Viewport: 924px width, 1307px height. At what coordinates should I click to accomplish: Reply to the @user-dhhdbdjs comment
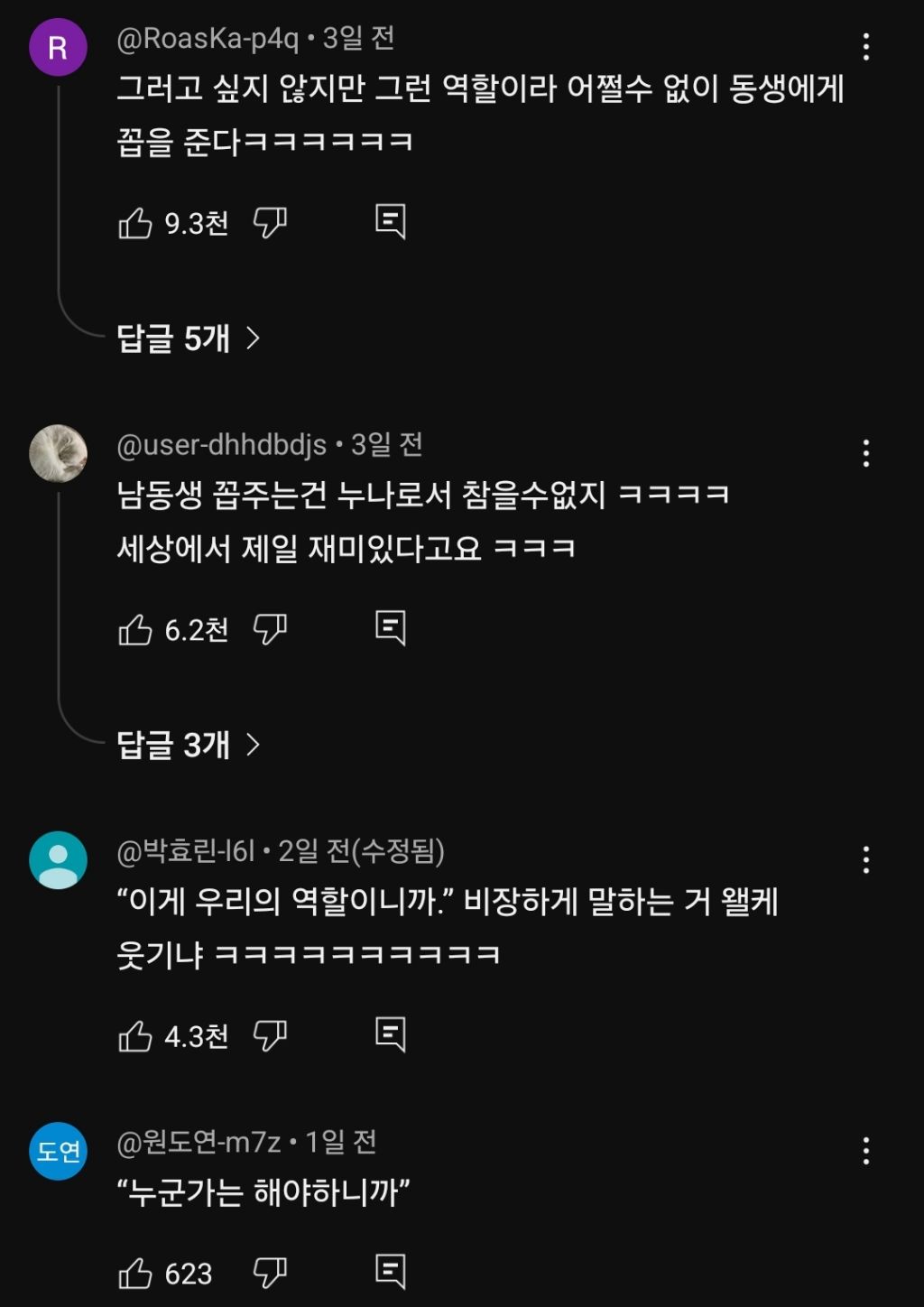click(x=391, y=628)
